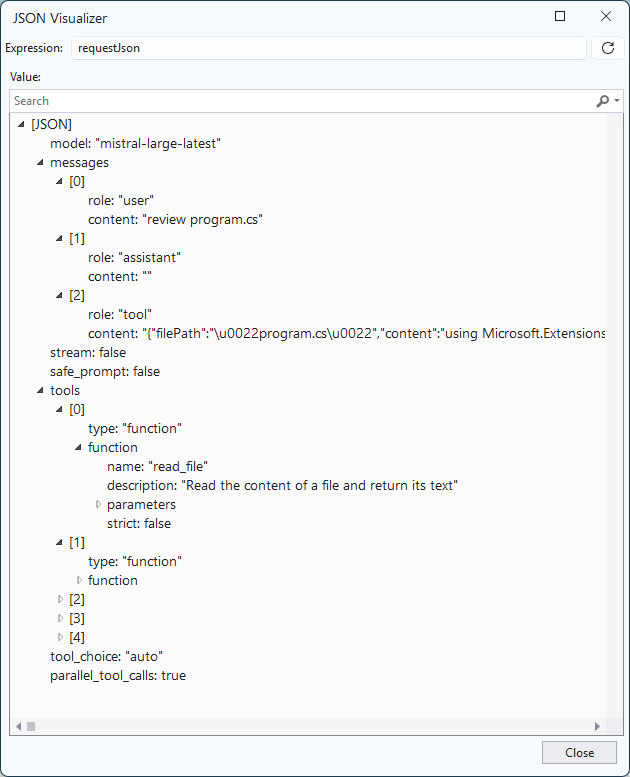The height and width of the screenshot is (777, 630).
Task: Expand the parameters node under read_file
Action: (98, 504)
